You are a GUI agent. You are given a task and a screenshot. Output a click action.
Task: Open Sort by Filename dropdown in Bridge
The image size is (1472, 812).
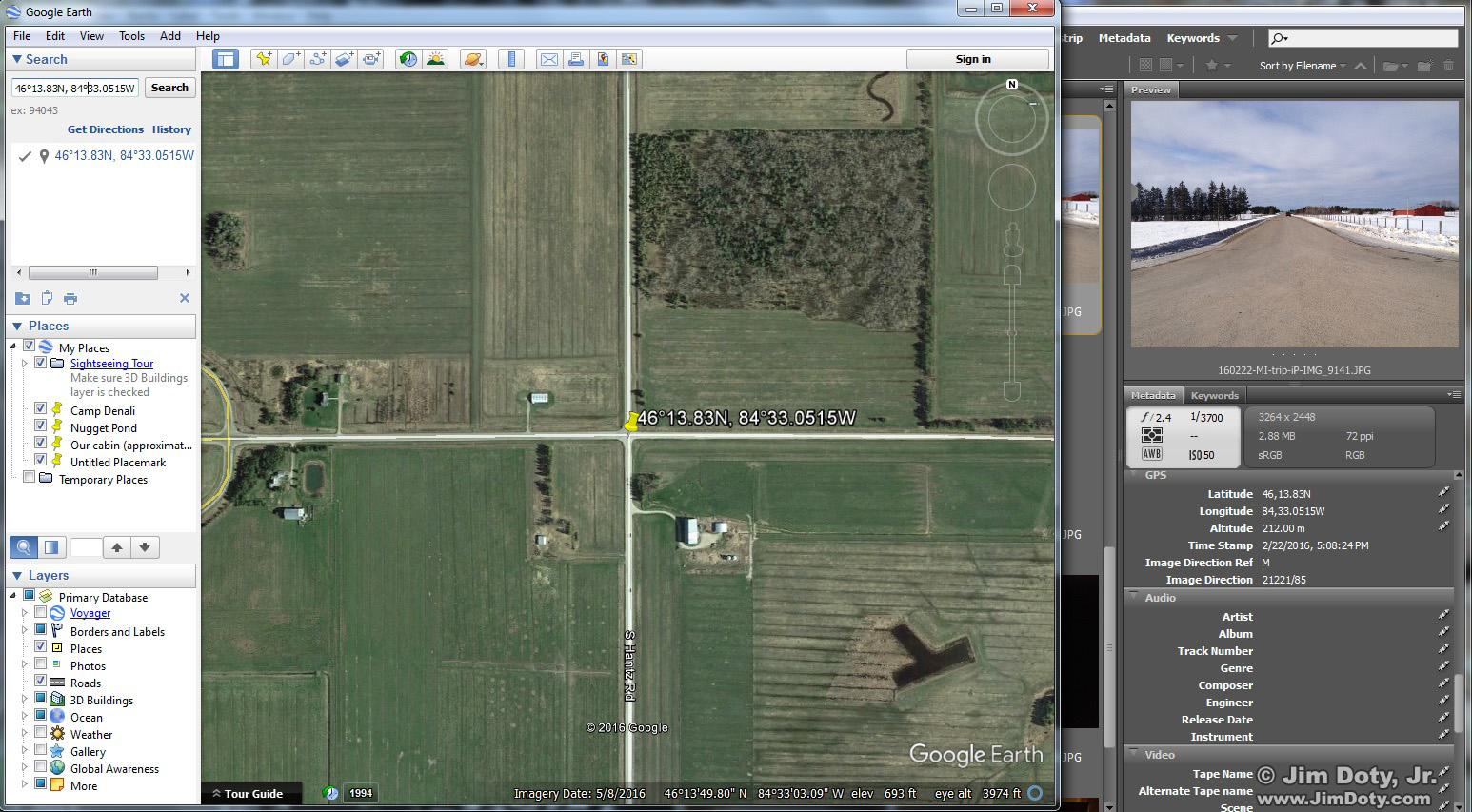(1303, 66)
